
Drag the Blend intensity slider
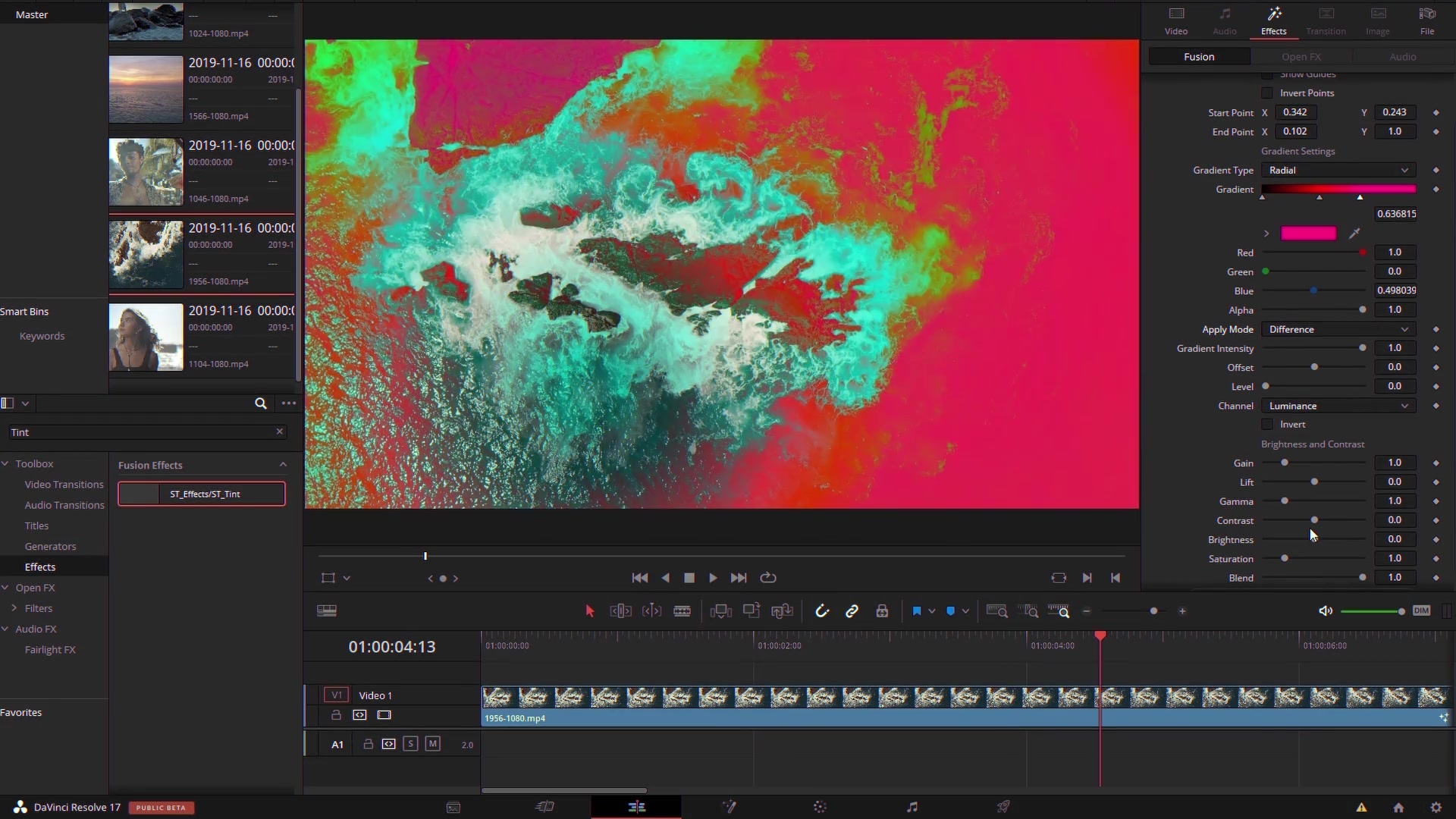pyautogui.click(x=1362, y=577)
